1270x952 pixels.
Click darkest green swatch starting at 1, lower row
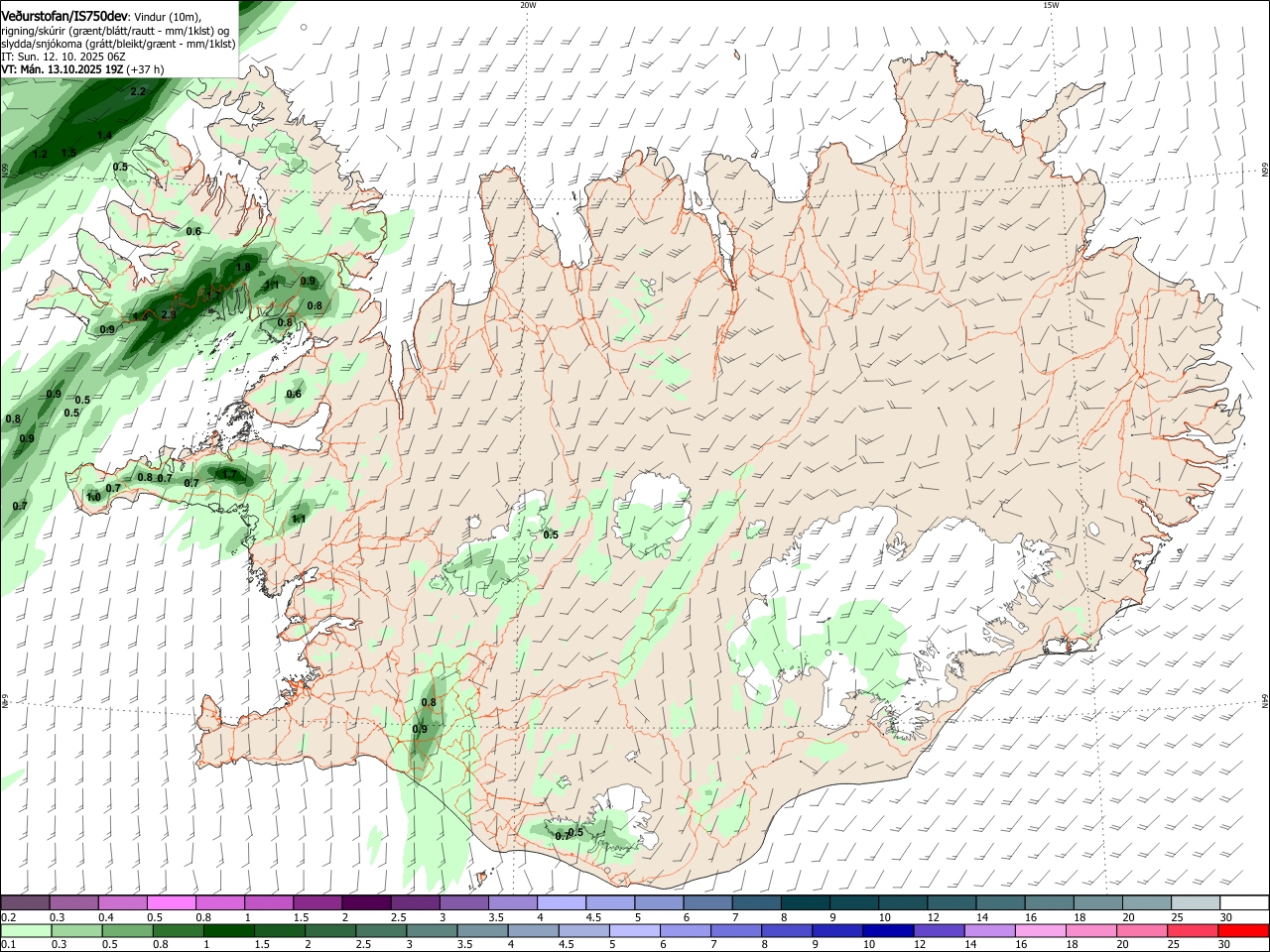[228, 930]
